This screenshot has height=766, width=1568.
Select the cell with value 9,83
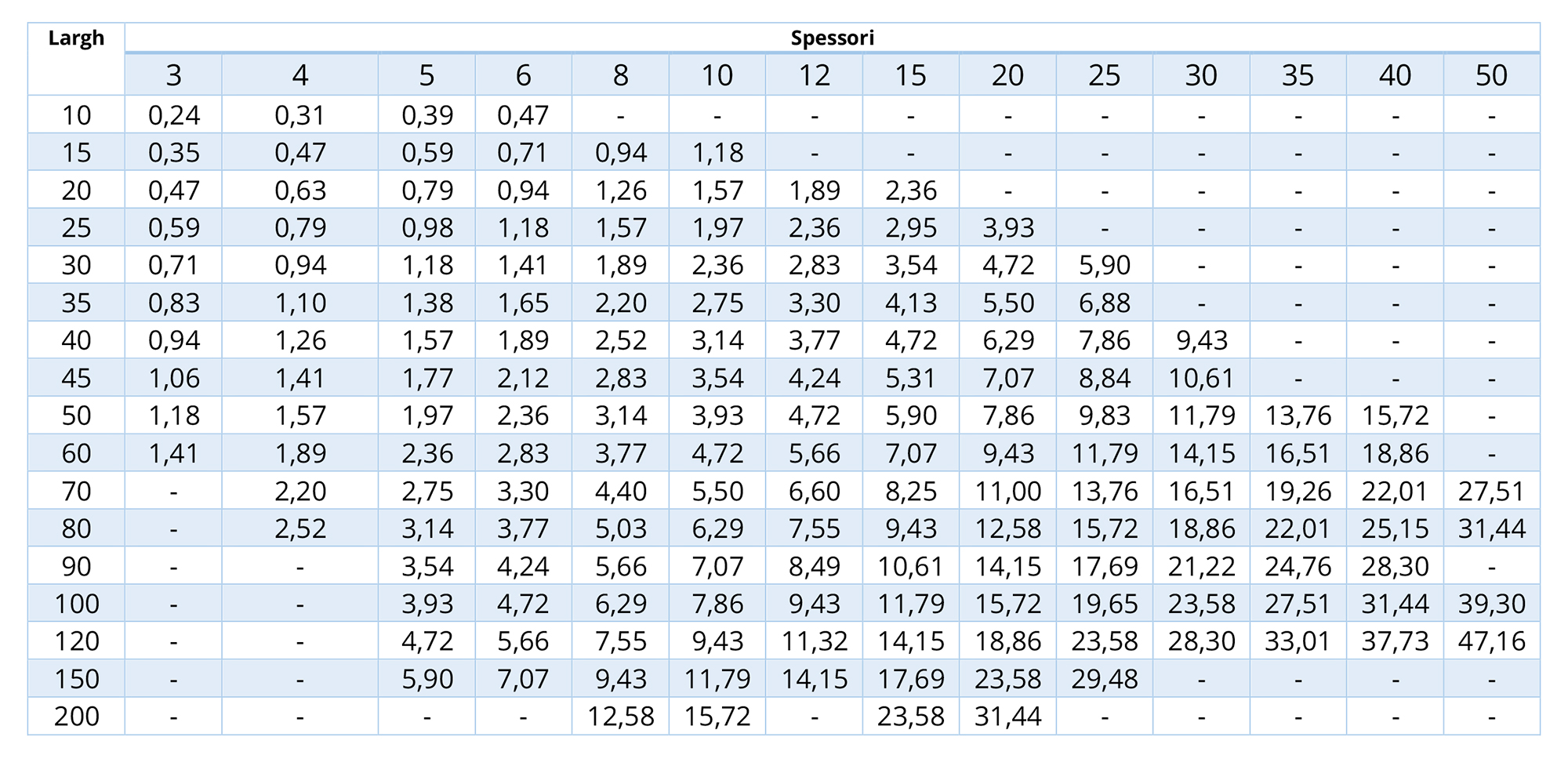(x=1104, y=416)
